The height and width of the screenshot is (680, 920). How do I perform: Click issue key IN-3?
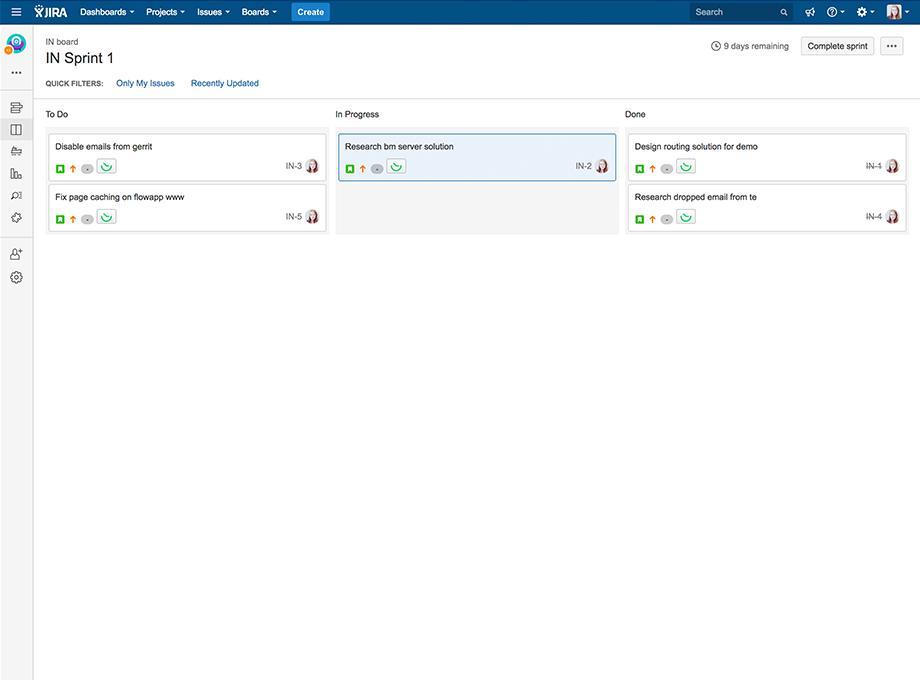tap(293, 166)
